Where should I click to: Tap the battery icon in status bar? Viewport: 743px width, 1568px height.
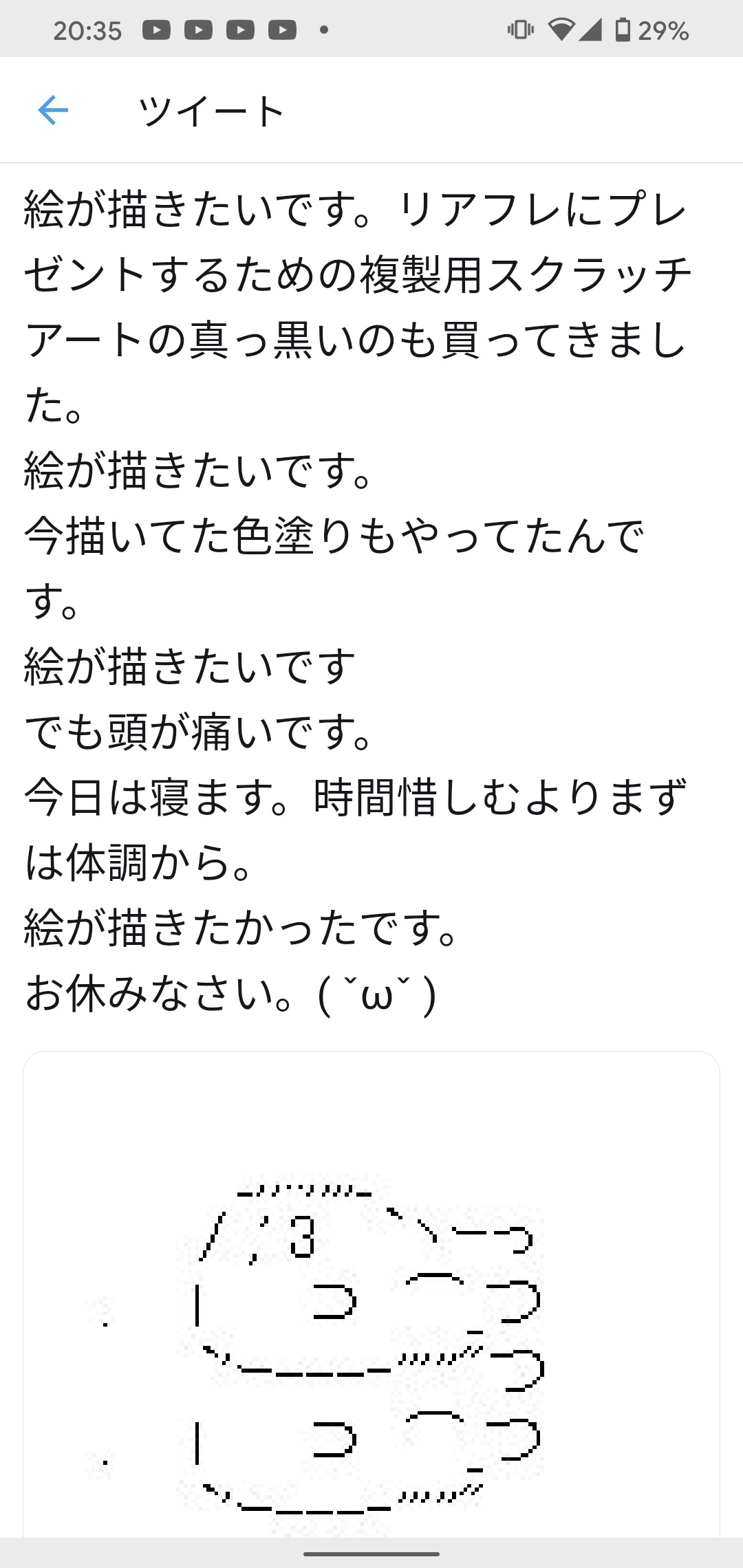[x=622, y=30]
